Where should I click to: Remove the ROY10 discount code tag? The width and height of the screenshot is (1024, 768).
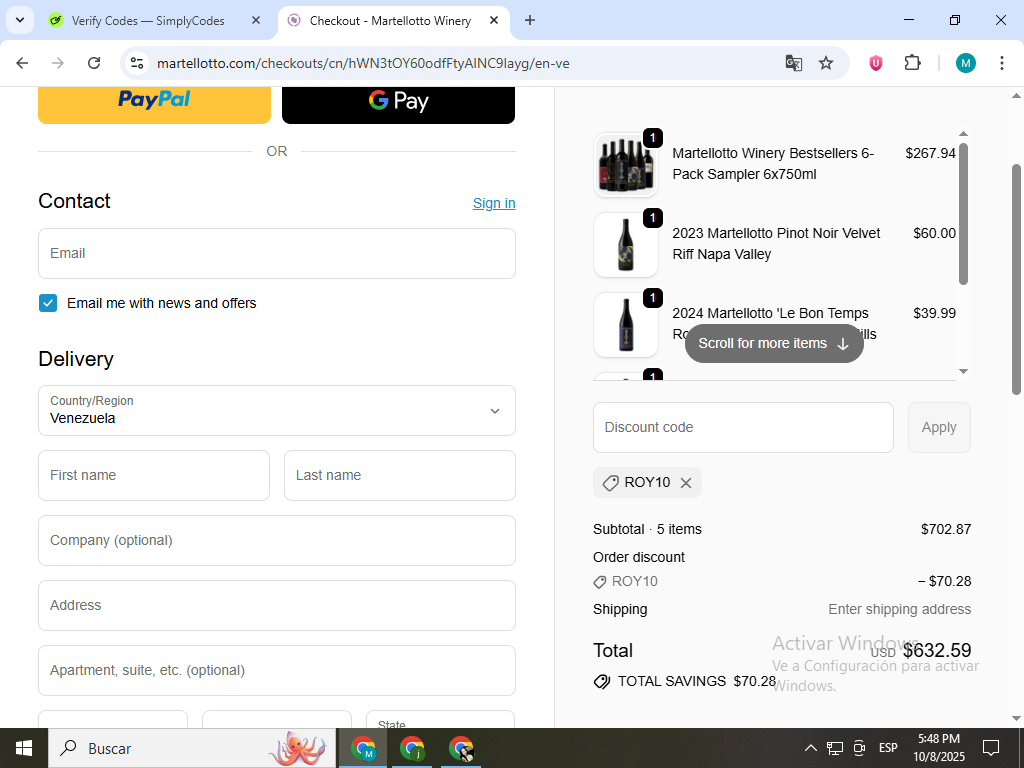coord(686,483)
